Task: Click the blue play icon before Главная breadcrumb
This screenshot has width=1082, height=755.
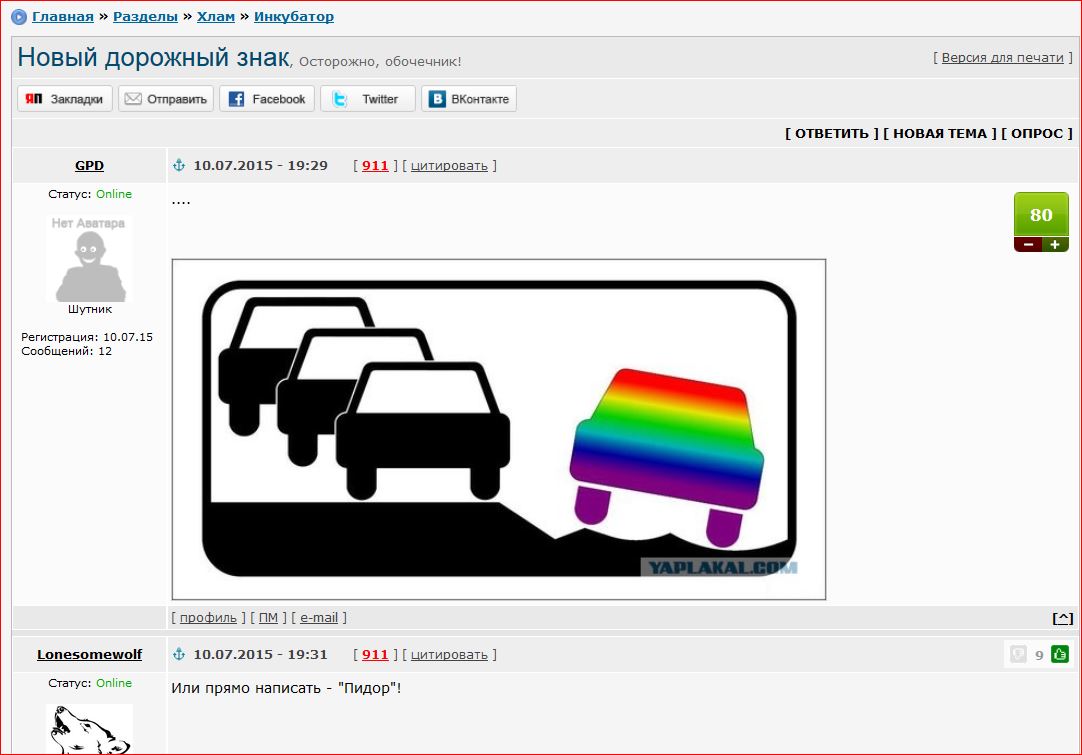Action: click(19, 17)
